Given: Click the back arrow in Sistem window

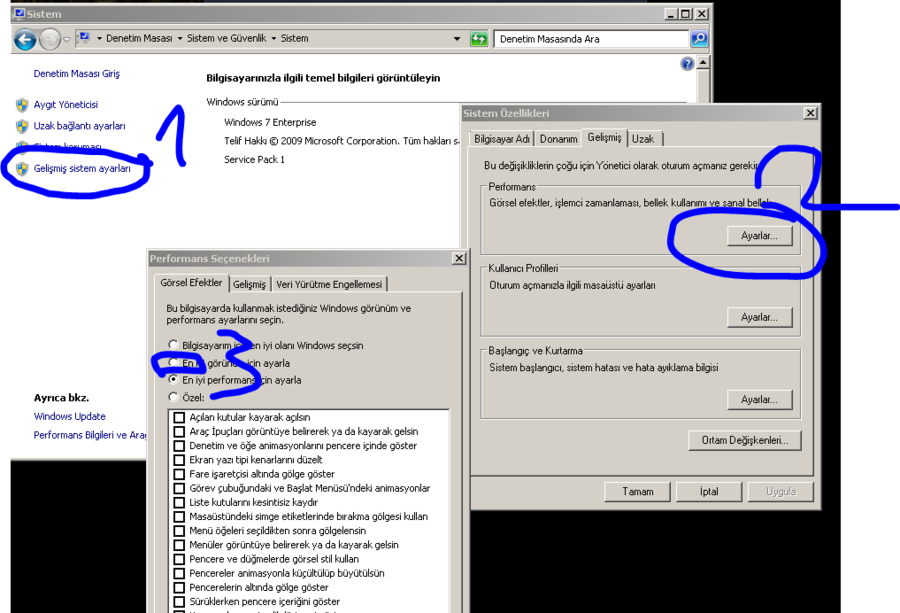Looking at the screenshot, I should click(25, 40).
